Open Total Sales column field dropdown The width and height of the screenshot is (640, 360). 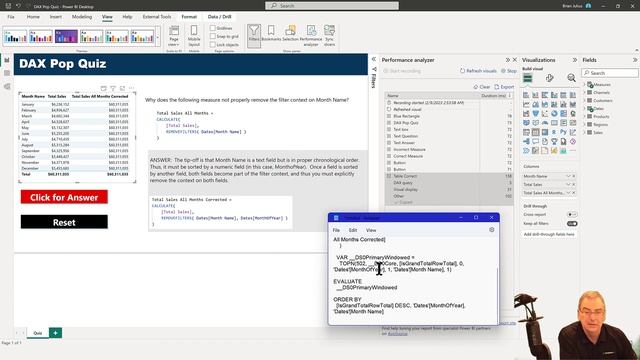pyautogui.click(x=568, y=184)
